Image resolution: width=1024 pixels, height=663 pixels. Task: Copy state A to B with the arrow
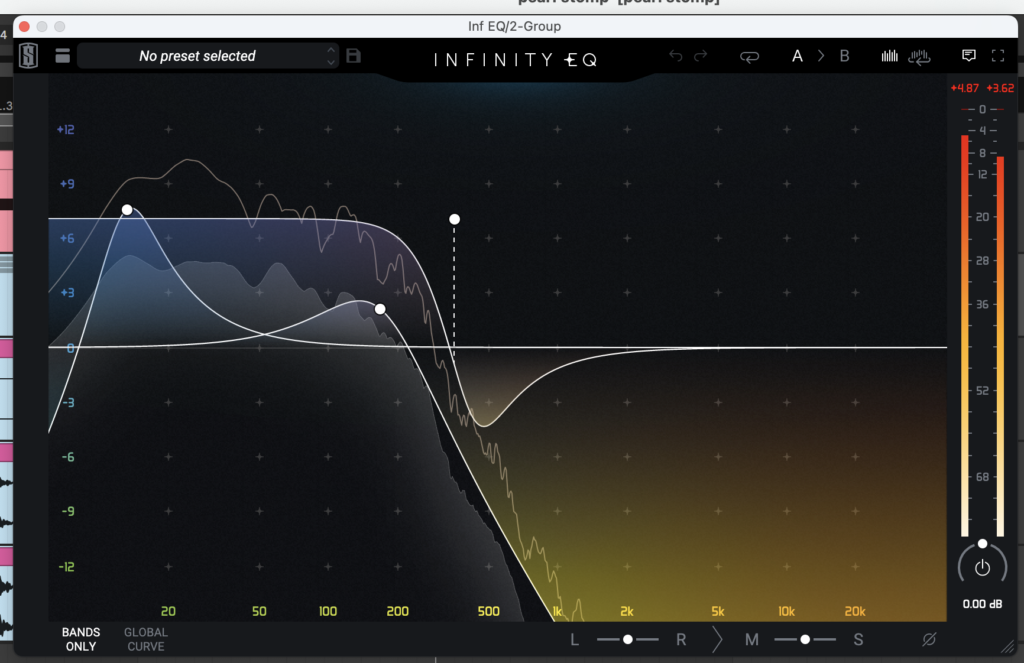coord(821,56)
